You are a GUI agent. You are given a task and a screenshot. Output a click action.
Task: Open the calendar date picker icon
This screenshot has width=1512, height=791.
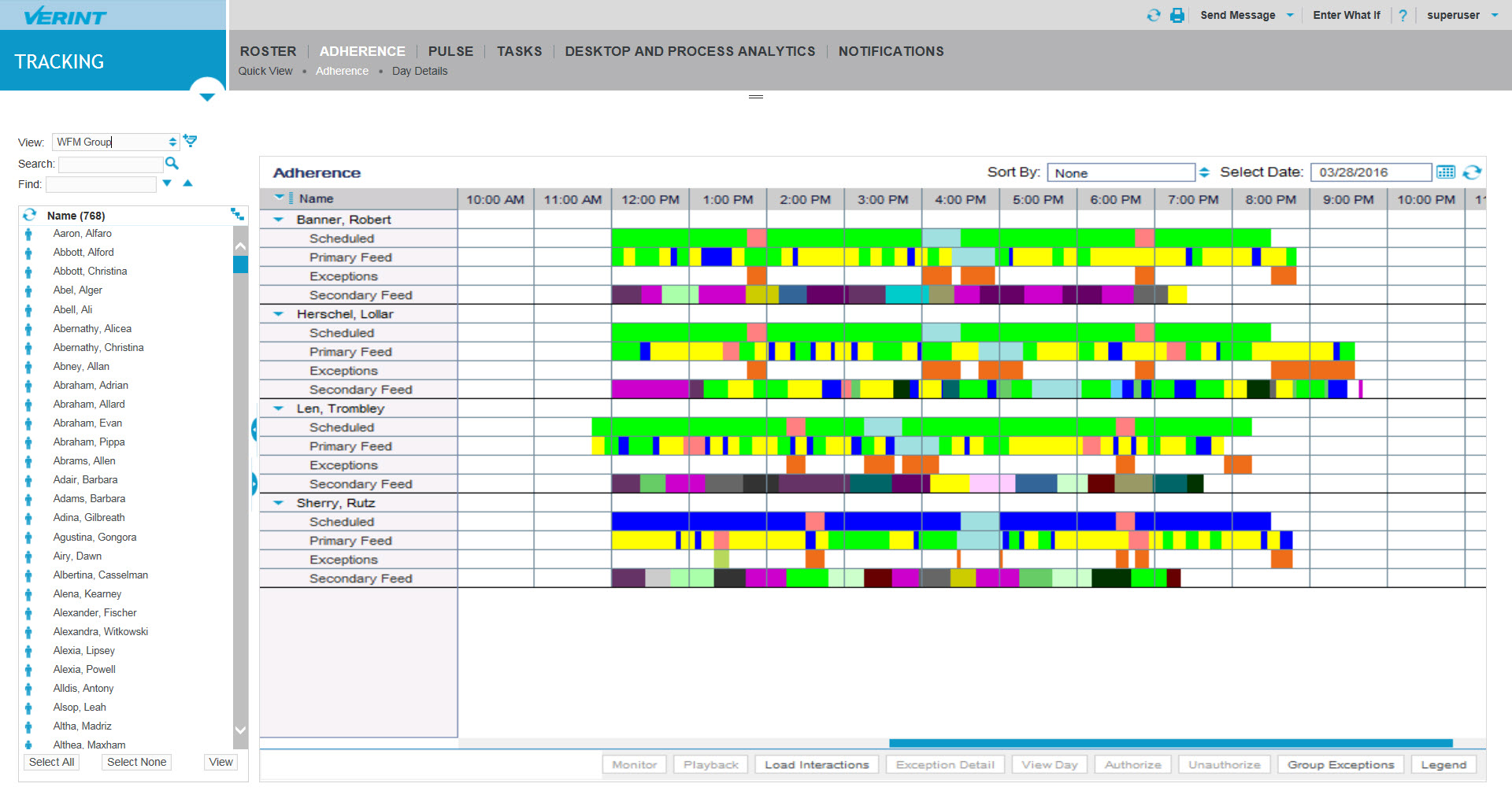[1445, 172]
